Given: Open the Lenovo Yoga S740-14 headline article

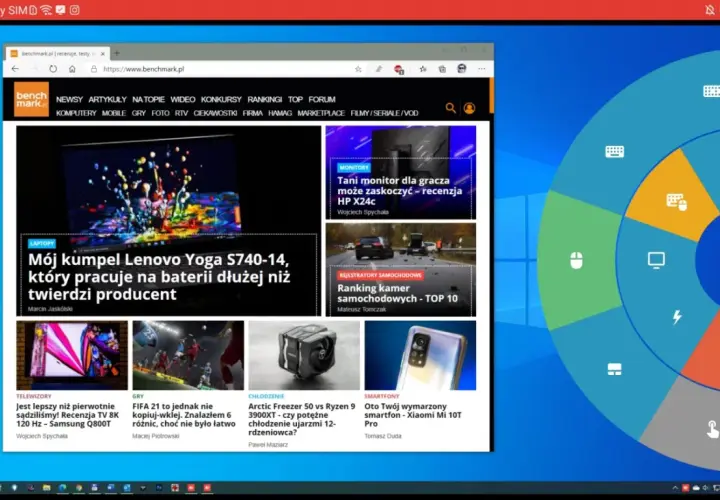Looking at the screenshot, I should pos(159,277).
